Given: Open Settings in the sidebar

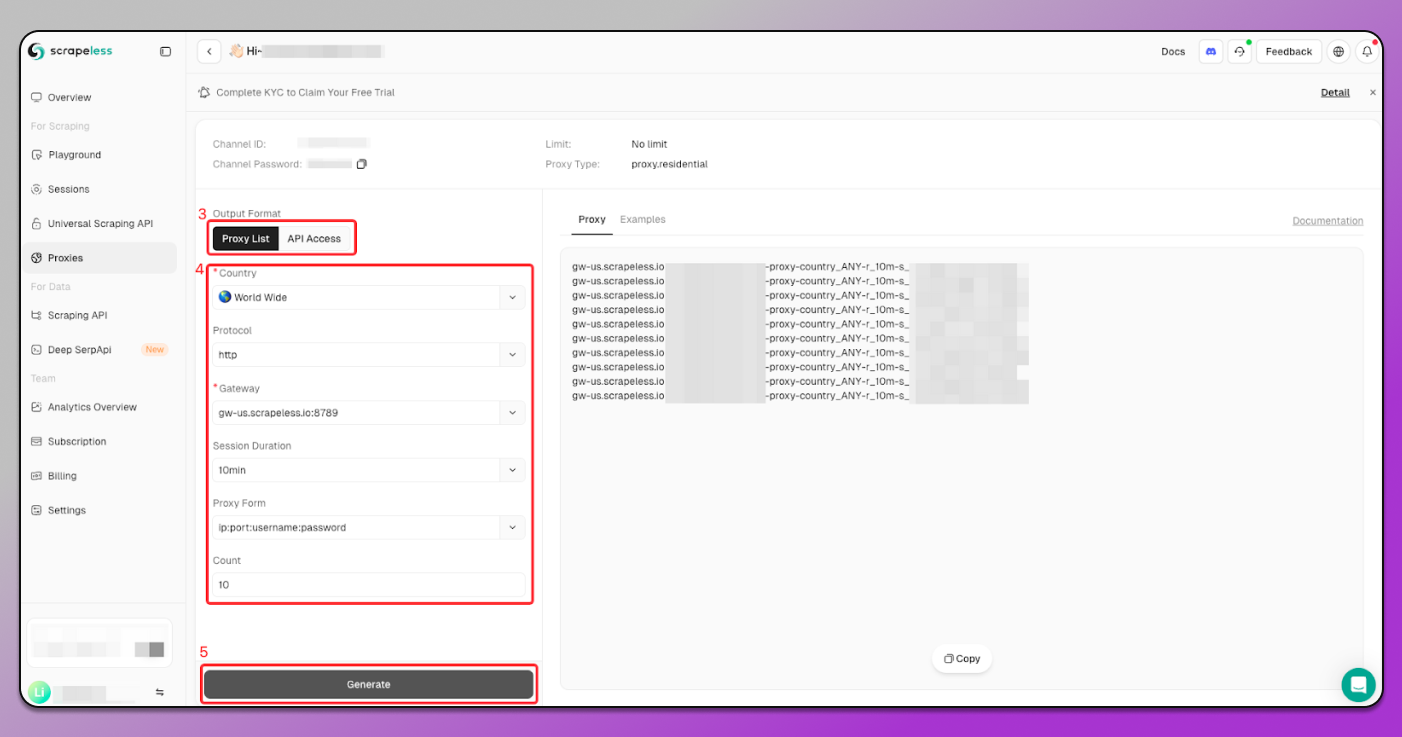Looking at the screenshot, I should [x=100, y=510].
